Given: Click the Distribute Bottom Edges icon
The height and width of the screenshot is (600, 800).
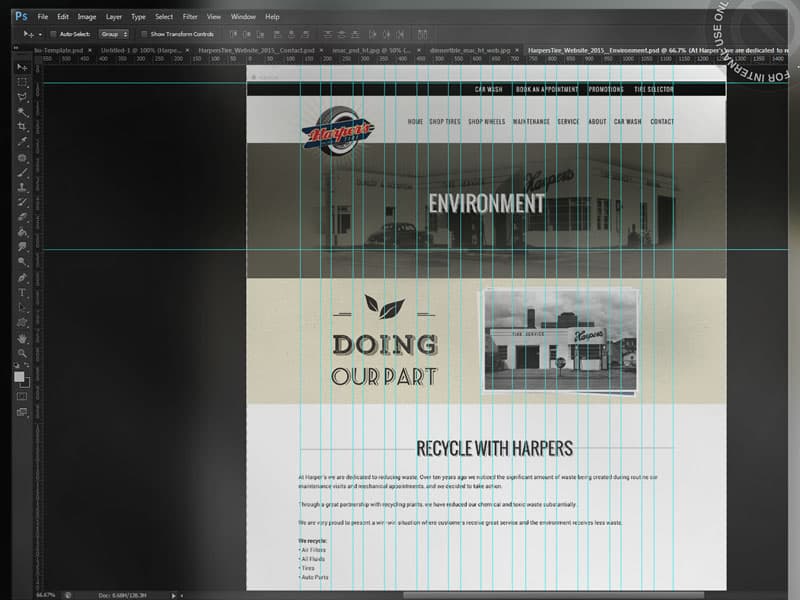Looking at the screenshot, I should pyautogui.click(x=355, y=34).
